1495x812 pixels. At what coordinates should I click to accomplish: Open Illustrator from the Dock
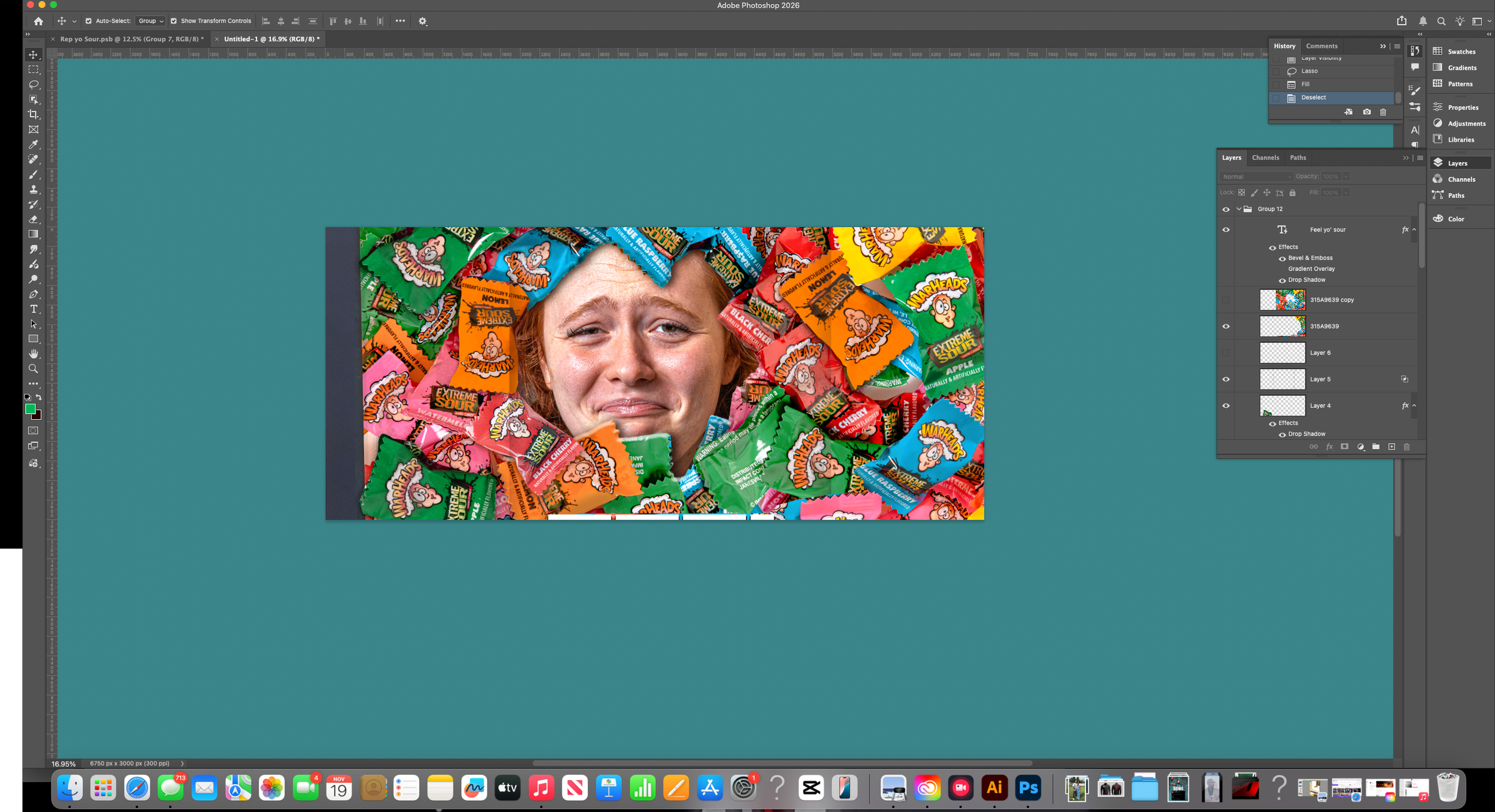[x=994, y=788]
